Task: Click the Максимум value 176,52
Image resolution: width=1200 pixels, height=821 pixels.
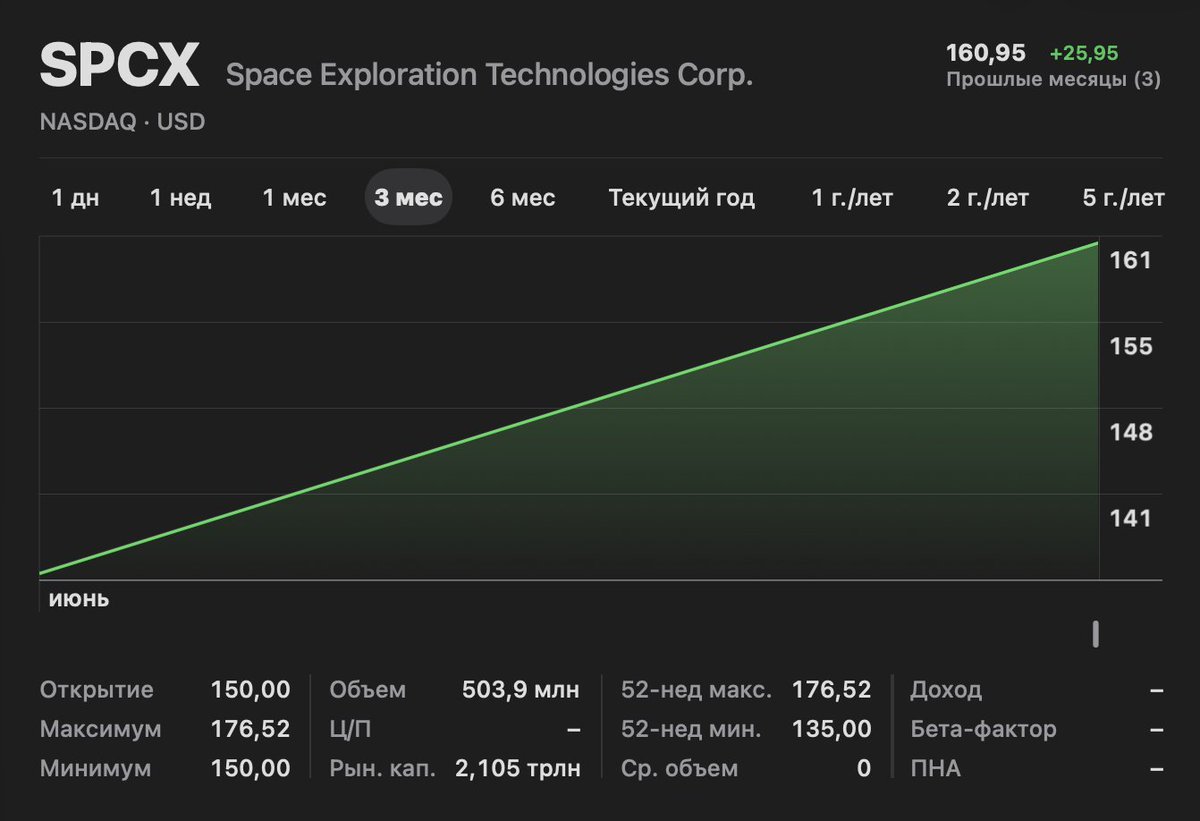Action: point(250,729)
